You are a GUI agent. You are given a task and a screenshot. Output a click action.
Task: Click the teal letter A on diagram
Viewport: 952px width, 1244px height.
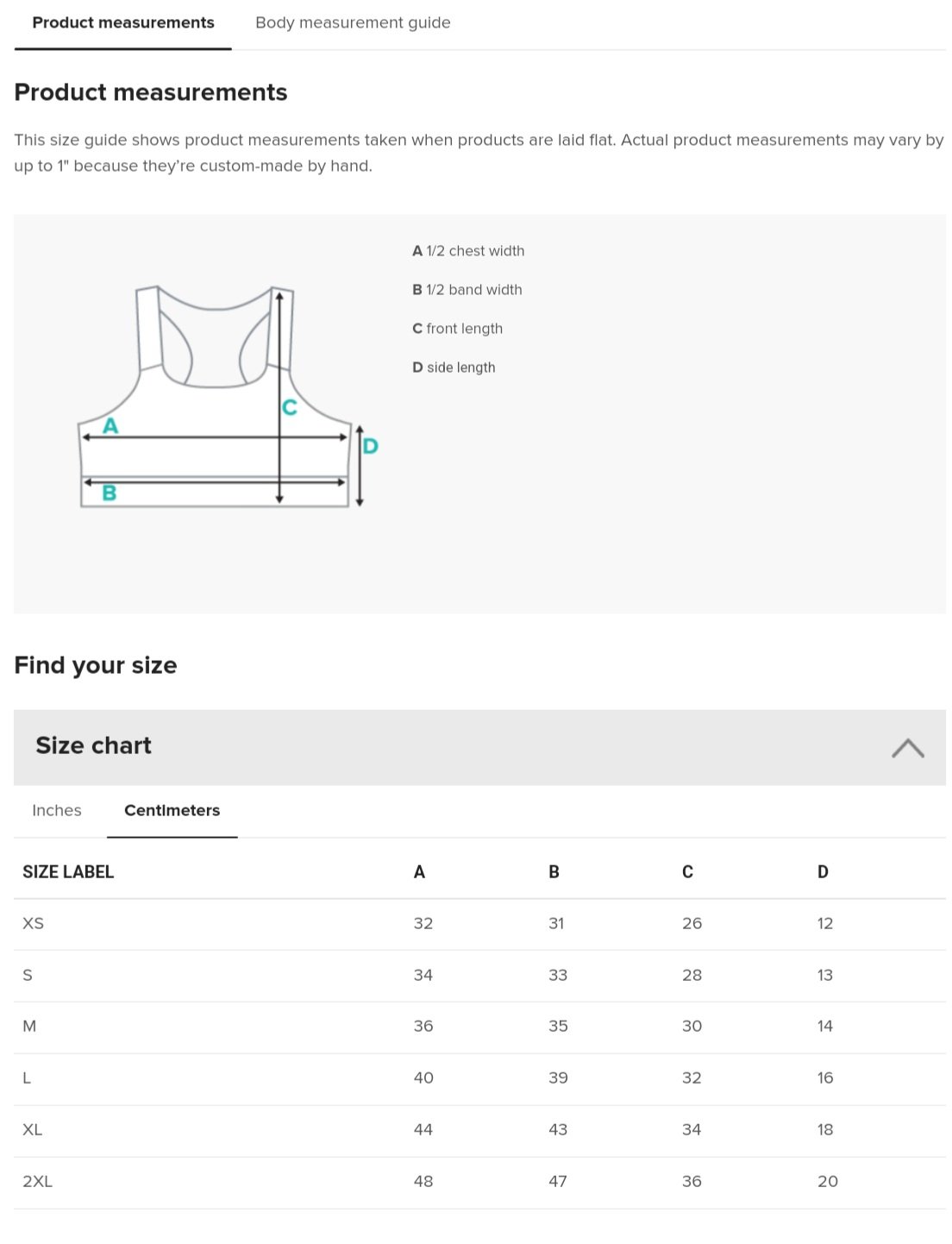(x=110, y=426)
